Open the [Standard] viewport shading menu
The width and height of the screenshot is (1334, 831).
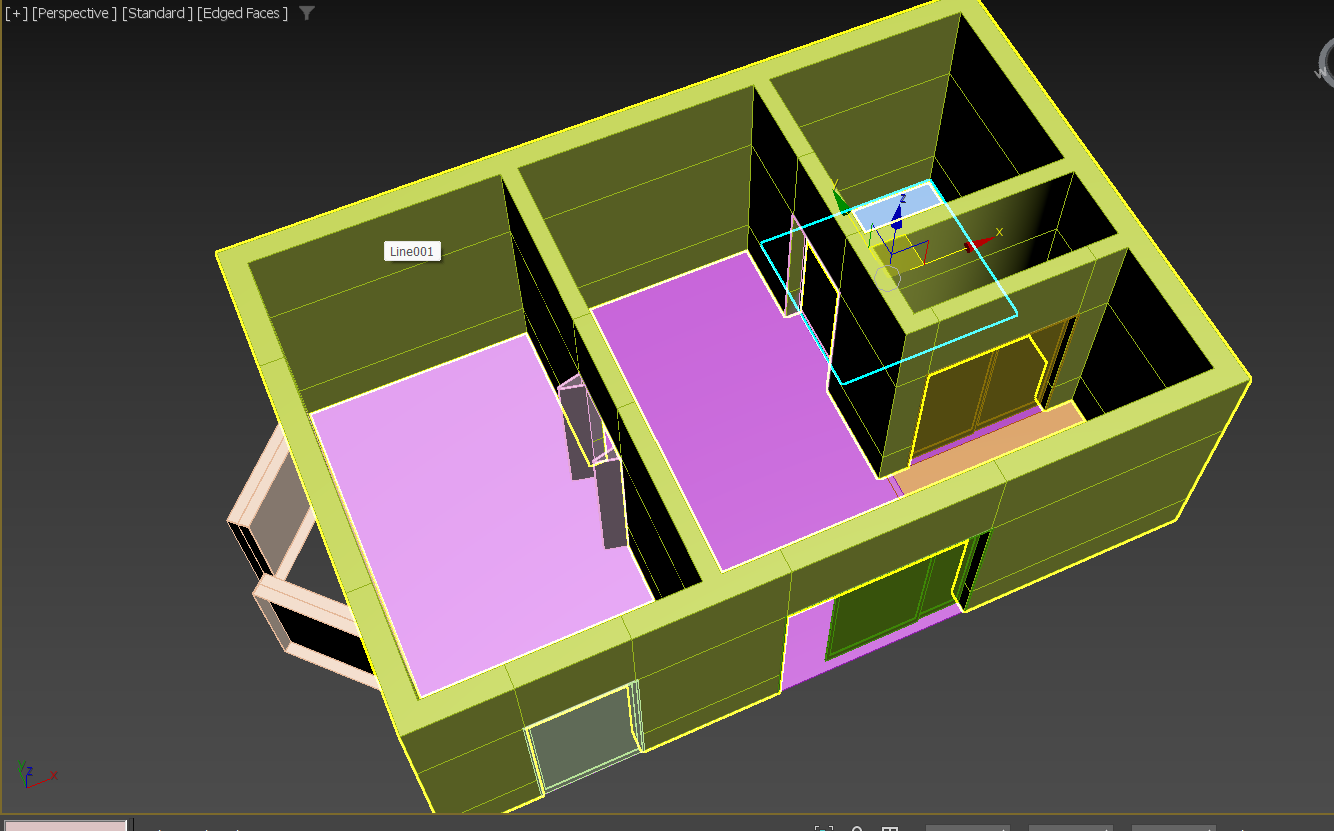coord(157,13)
